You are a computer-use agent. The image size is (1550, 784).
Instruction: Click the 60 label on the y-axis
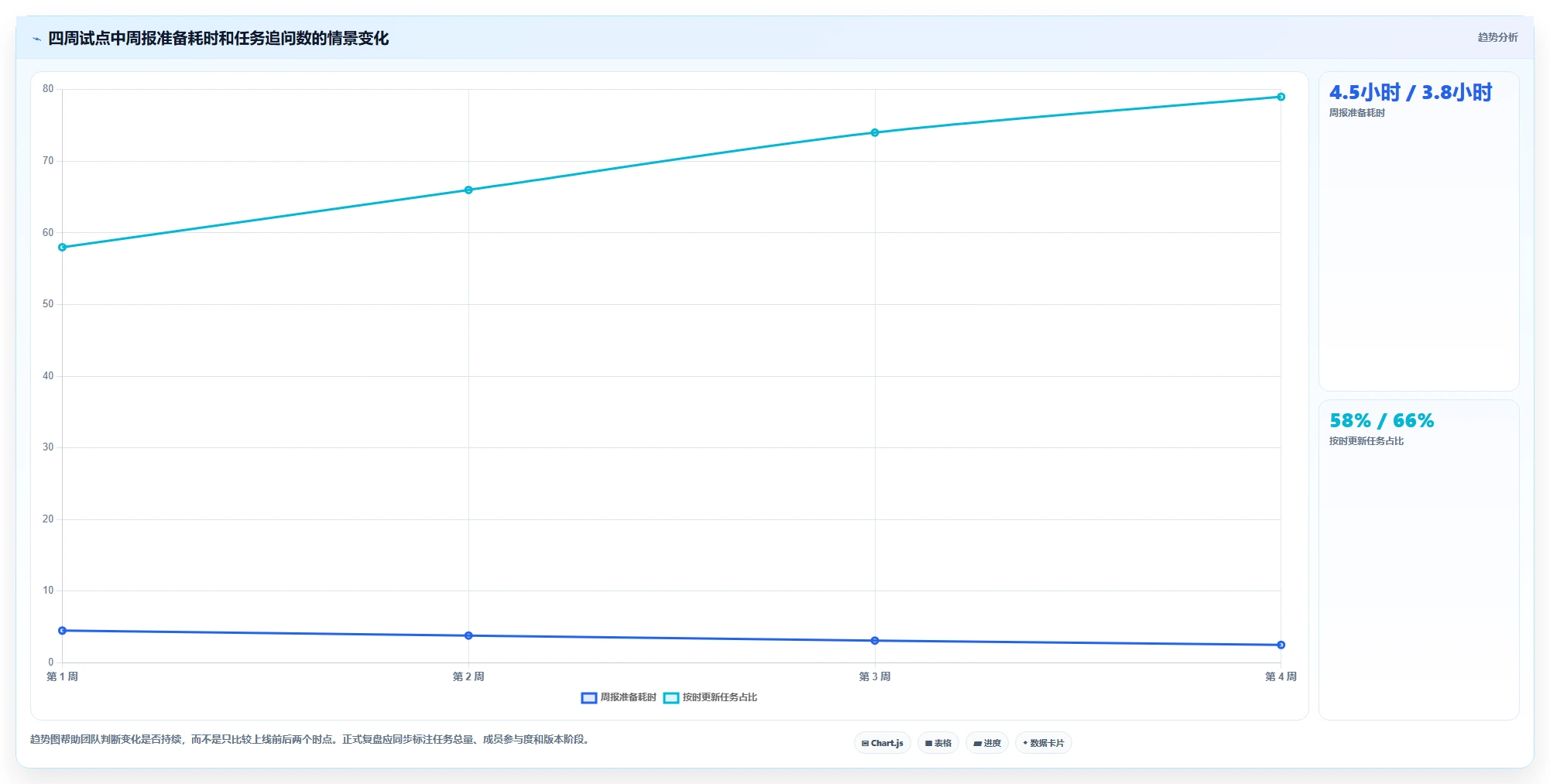pyautogui.click(x=48, y=233)
